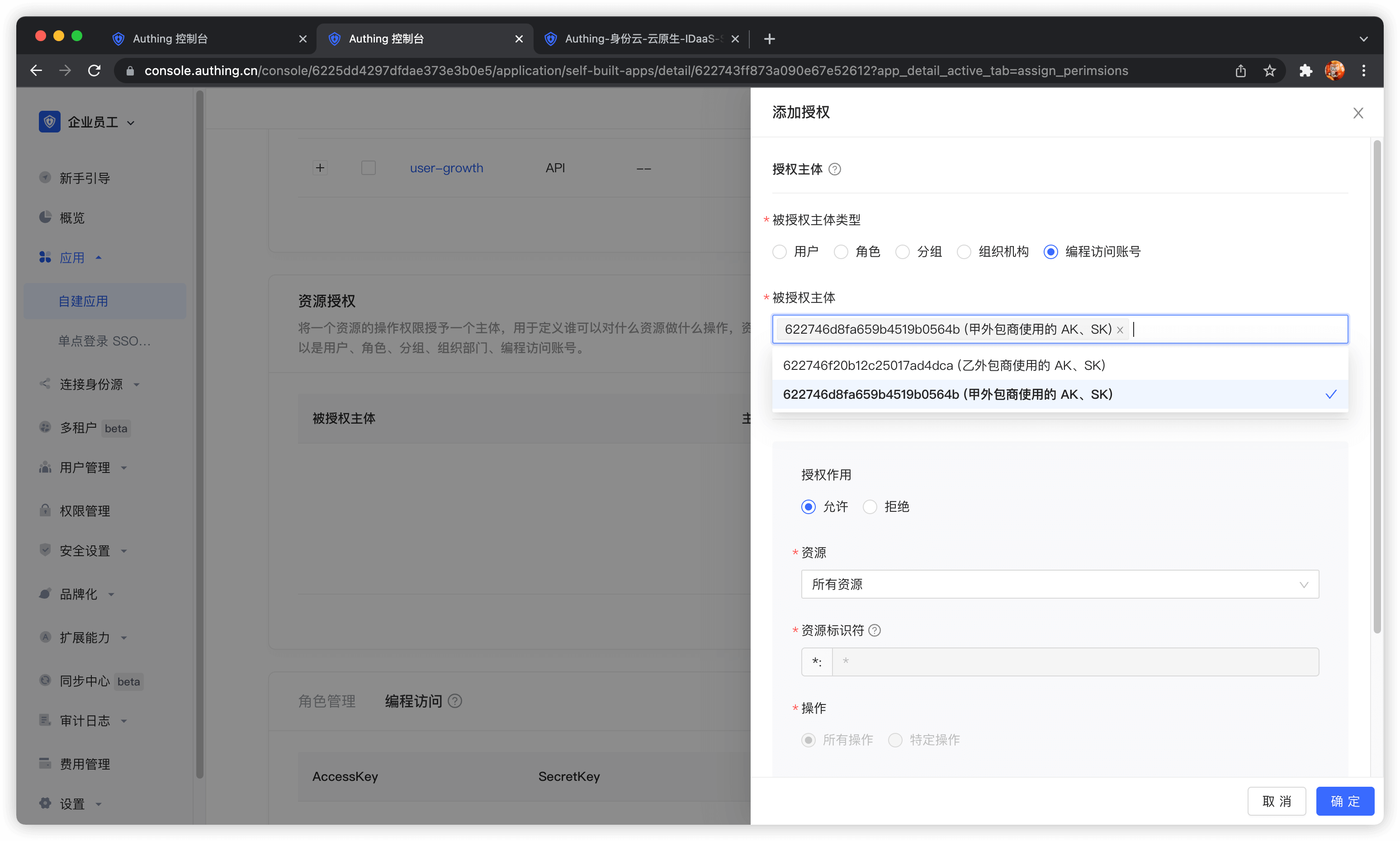Viewport: 1400px width, 841px height.
Task: Set 授权作用 to 拒绝
Action: pos(870,507)
